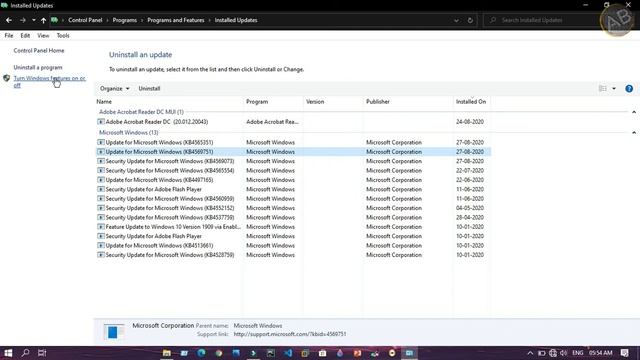The width and height of the screenshot is (640, 360).
Task: Select Security Update for Microsoft Windows (KB4552152)
Action: [x=293, y=208]
